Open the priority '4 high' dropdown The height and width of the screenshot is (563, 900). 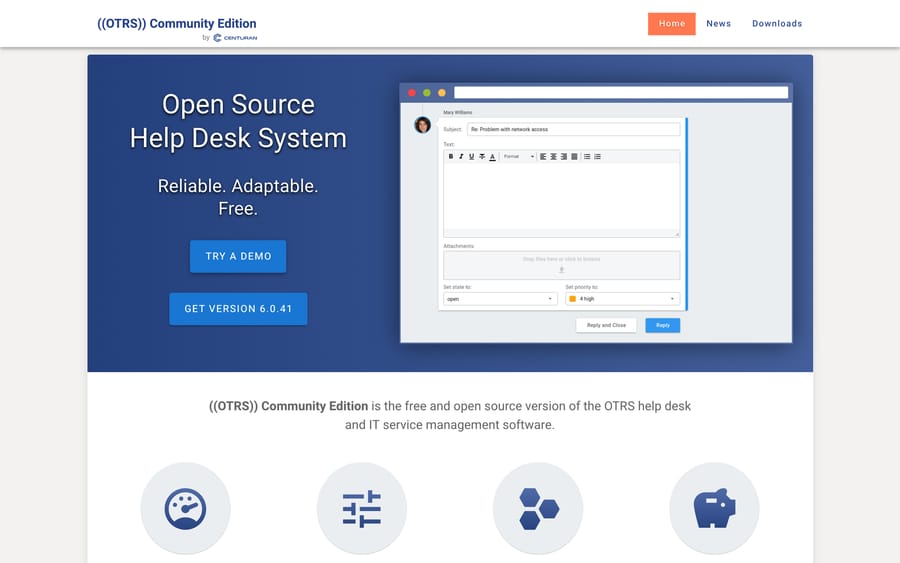[623, 299]
